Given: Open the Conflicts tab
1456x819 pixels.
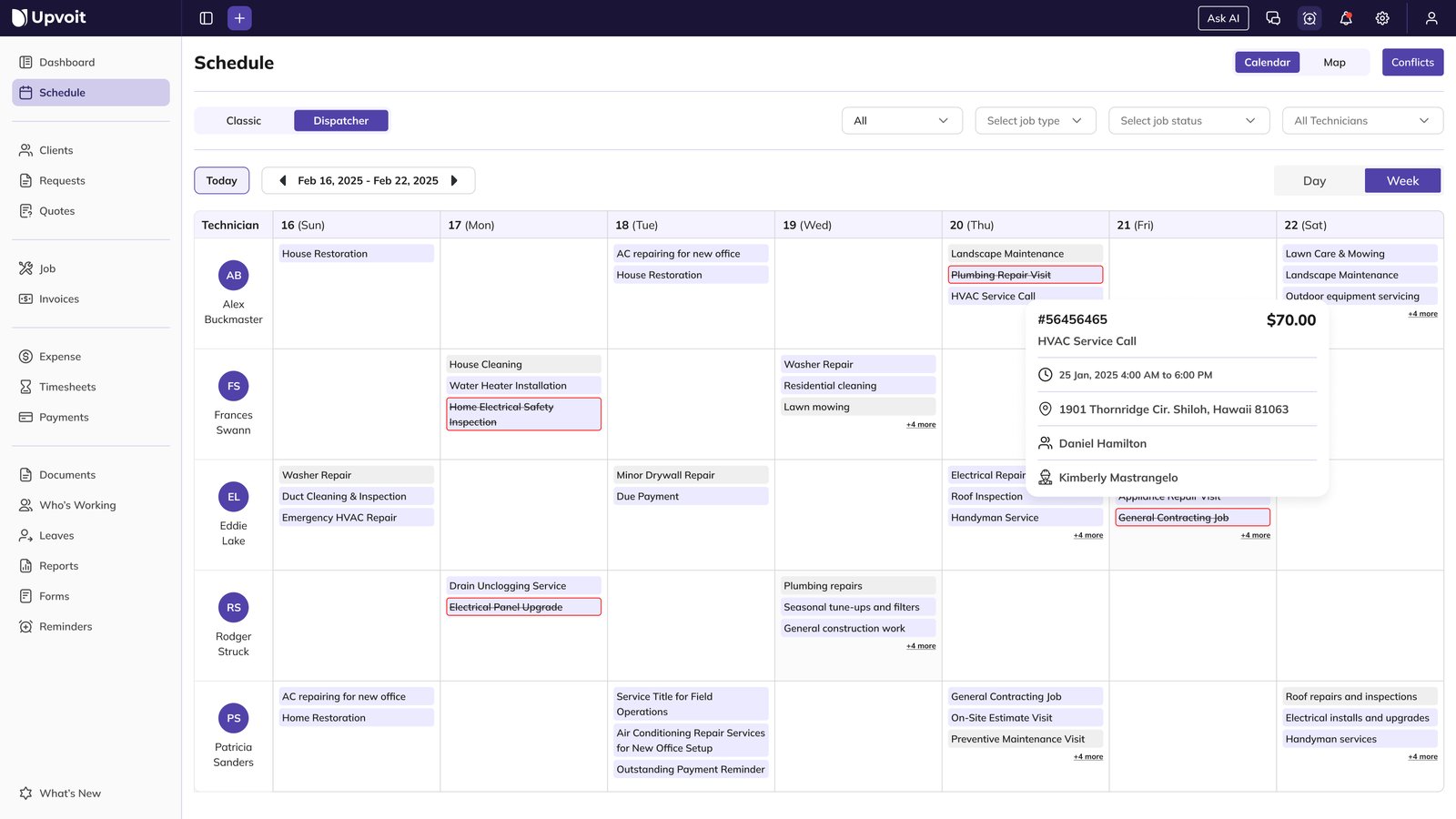Looking at the screenshot, I should pyautogui.click(x=1412, y=62).
